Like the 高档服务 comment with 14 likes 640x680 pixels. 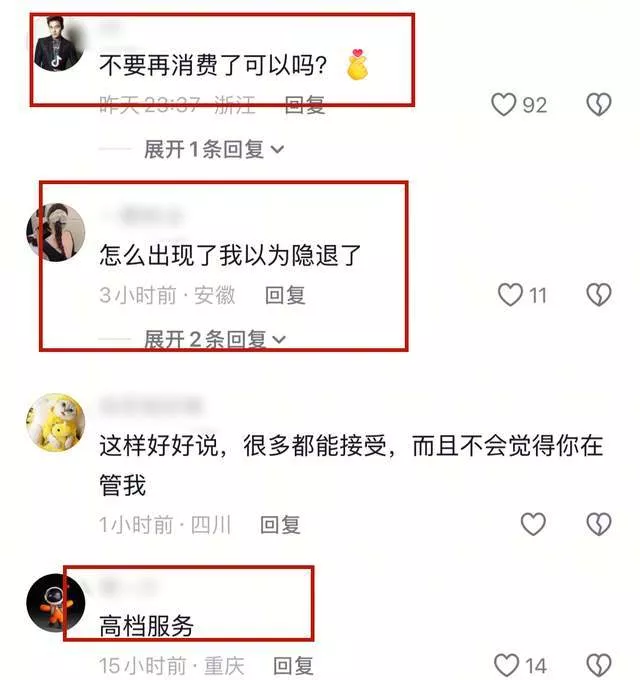tap(506, 665)
